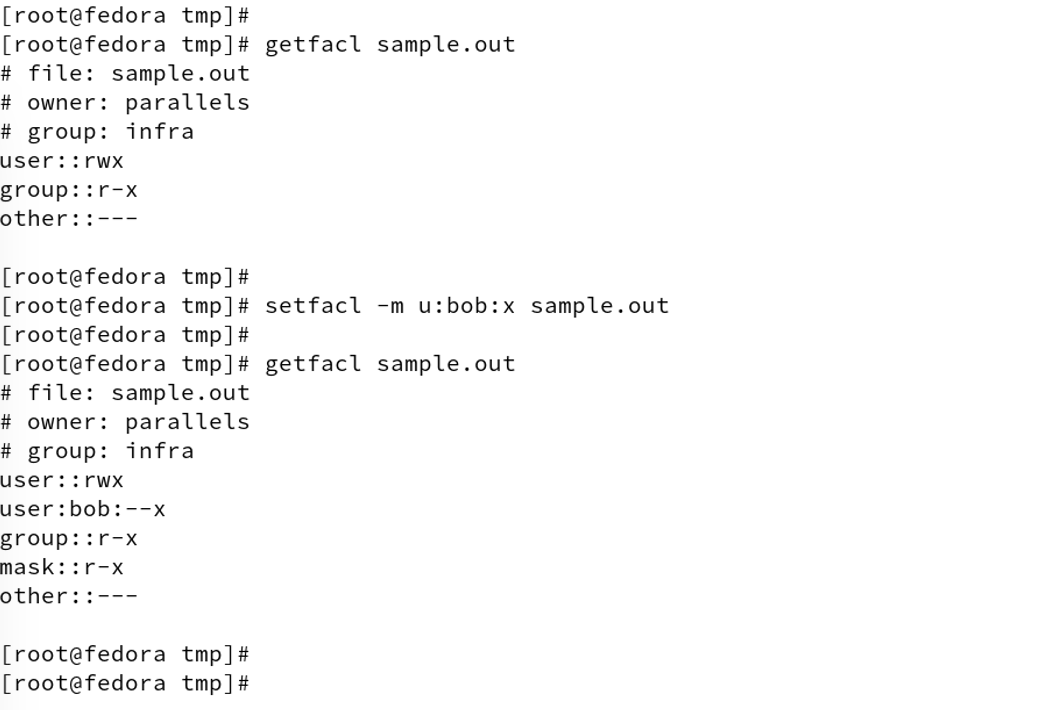The height and width of the screenshot is (710, 1048).
Task: Click the second '# group: infra' line
Action: pyautogui.click(x=97, y=451)
